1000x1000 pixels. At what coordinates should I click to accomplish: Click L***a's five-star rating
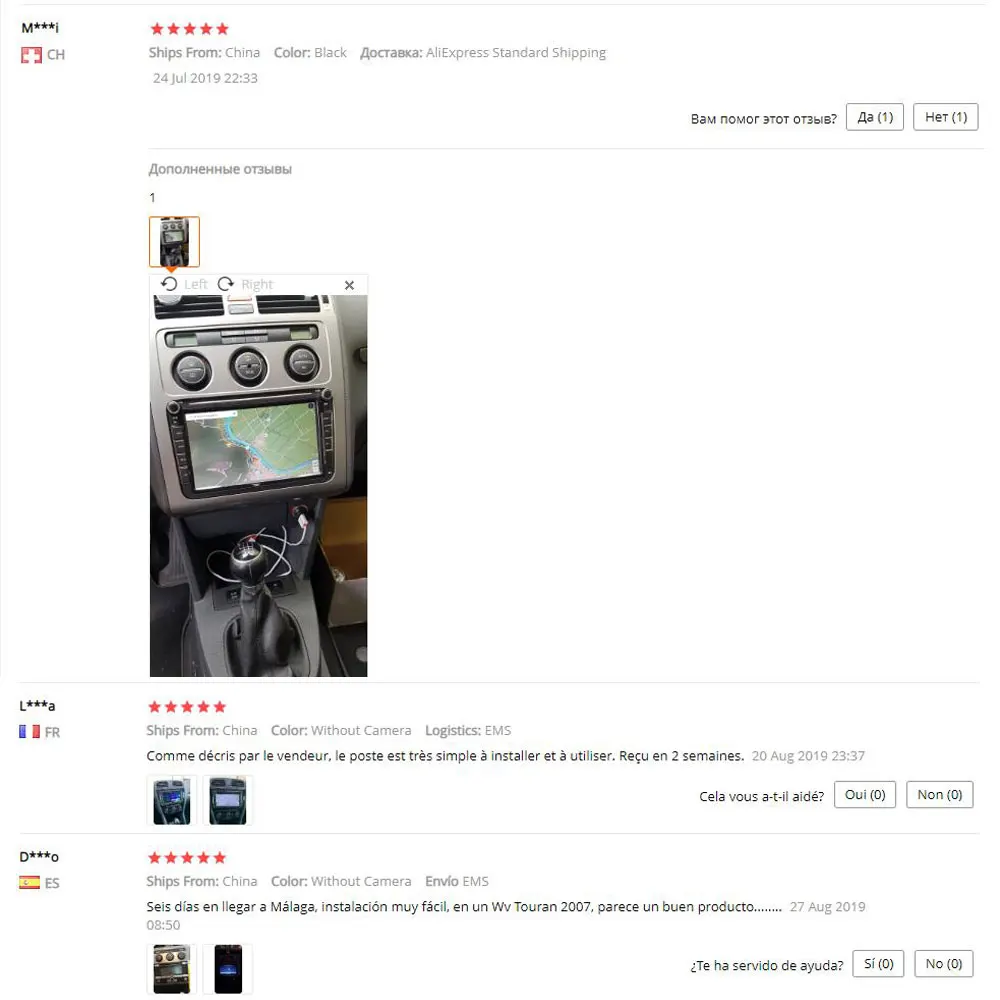(187, 707)
